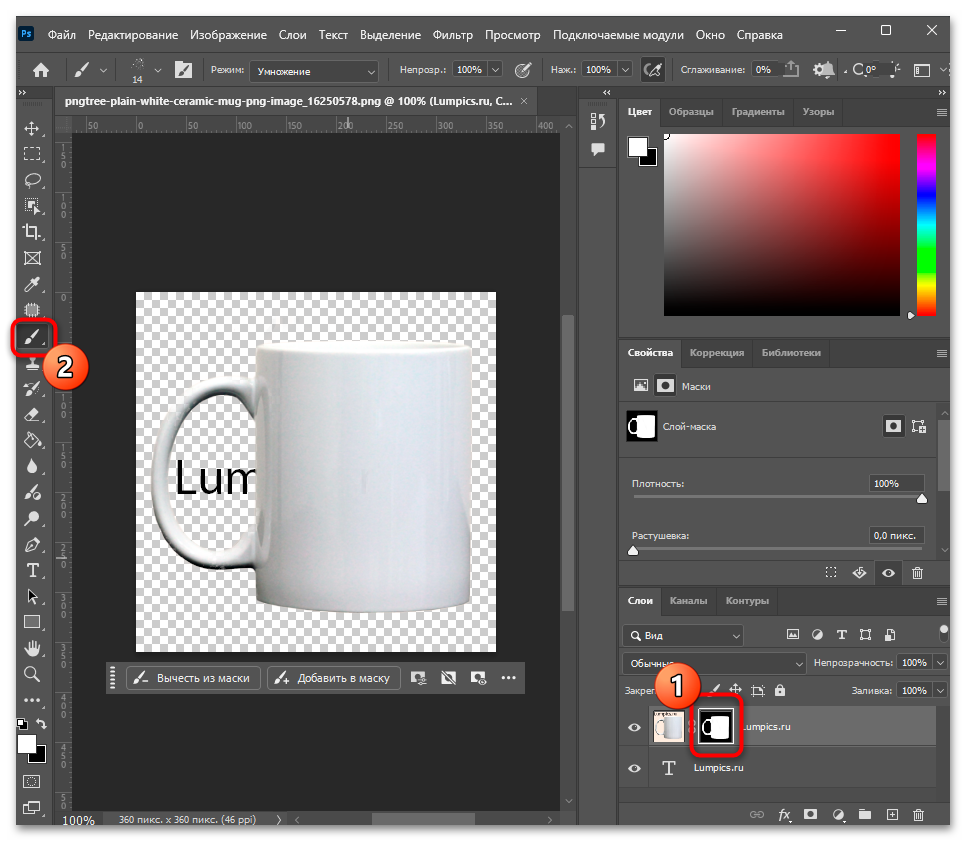Select the Move tool
This screenshot has width=966, height=841.
pyautogui.click(x=32, y=128)
